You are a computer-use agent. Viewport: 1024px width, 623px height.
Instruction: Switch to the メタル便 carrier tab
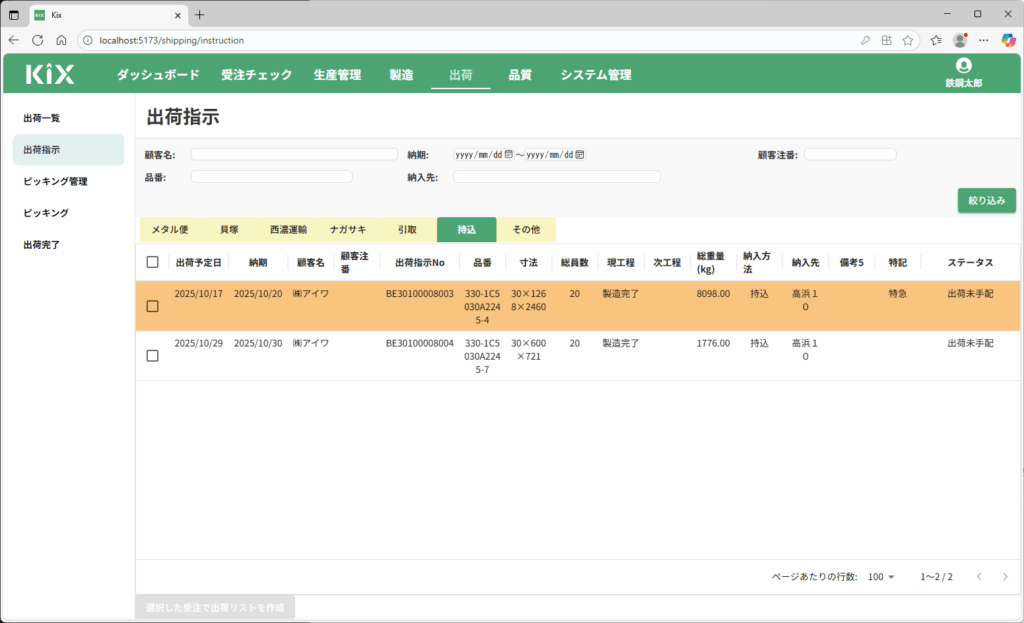coord(169,230)
